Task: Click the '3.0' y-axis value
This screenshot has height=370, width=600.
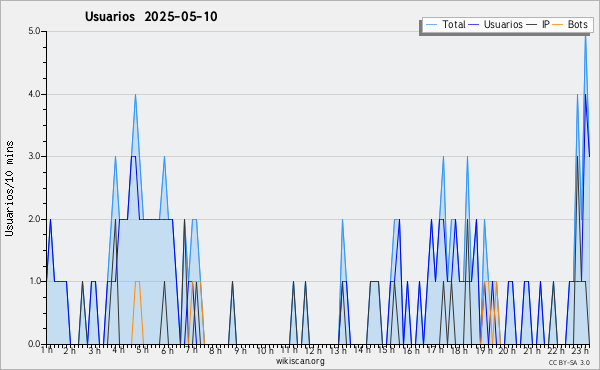Action: pyautogui.click(x=34, y=156)
